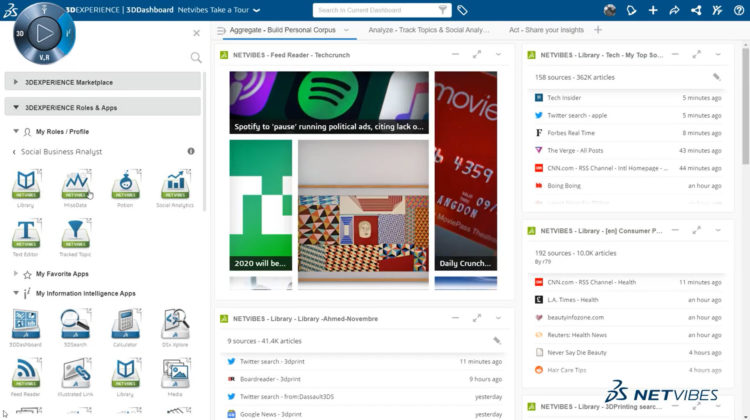Expand the My Favorite Apps group
Screen dimensions: 750x420
tap(17, 273)
